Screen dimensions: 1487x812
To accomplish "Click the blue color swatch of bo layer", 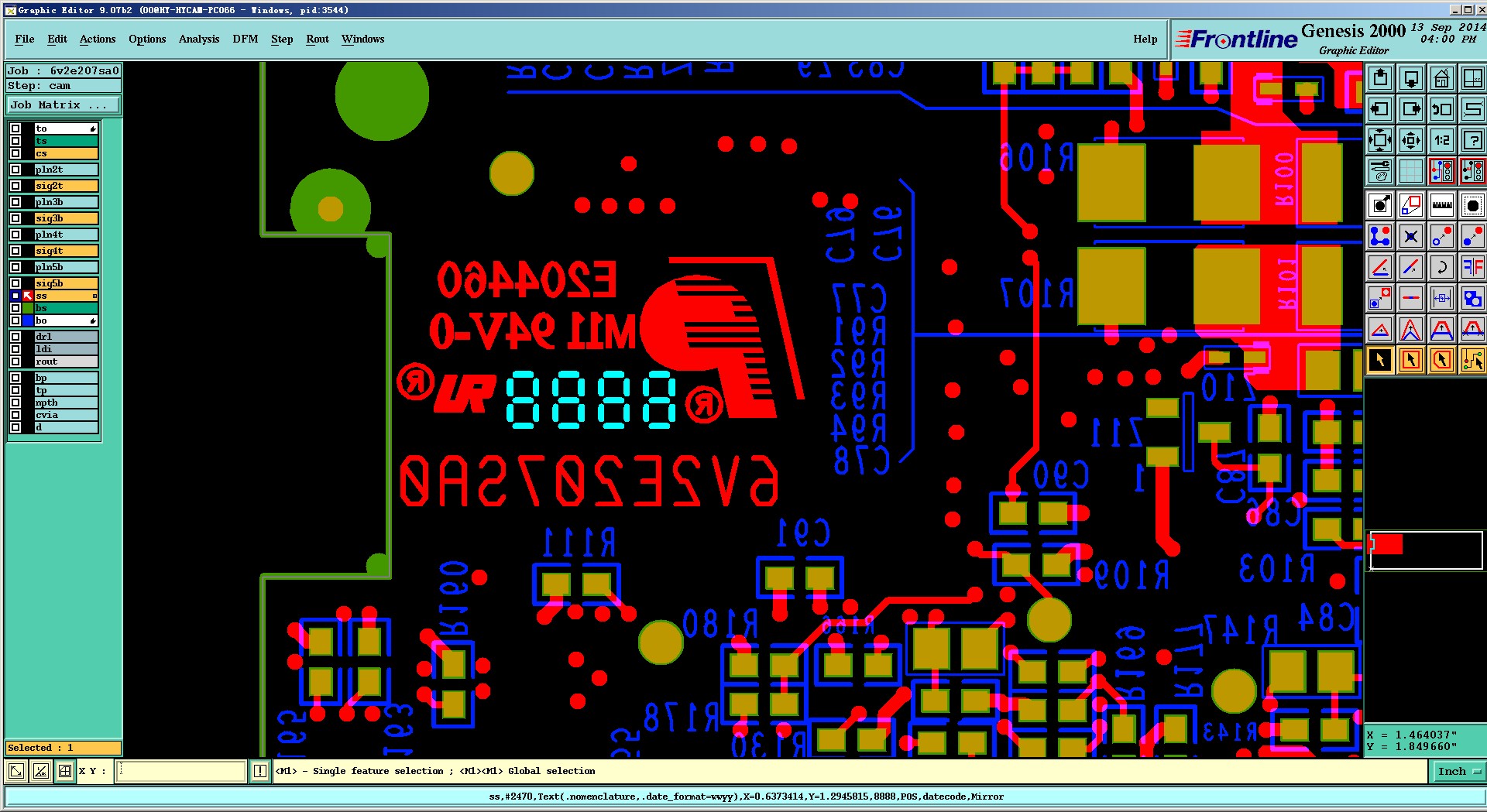I will pyautogui.click(x=28, y=320).
